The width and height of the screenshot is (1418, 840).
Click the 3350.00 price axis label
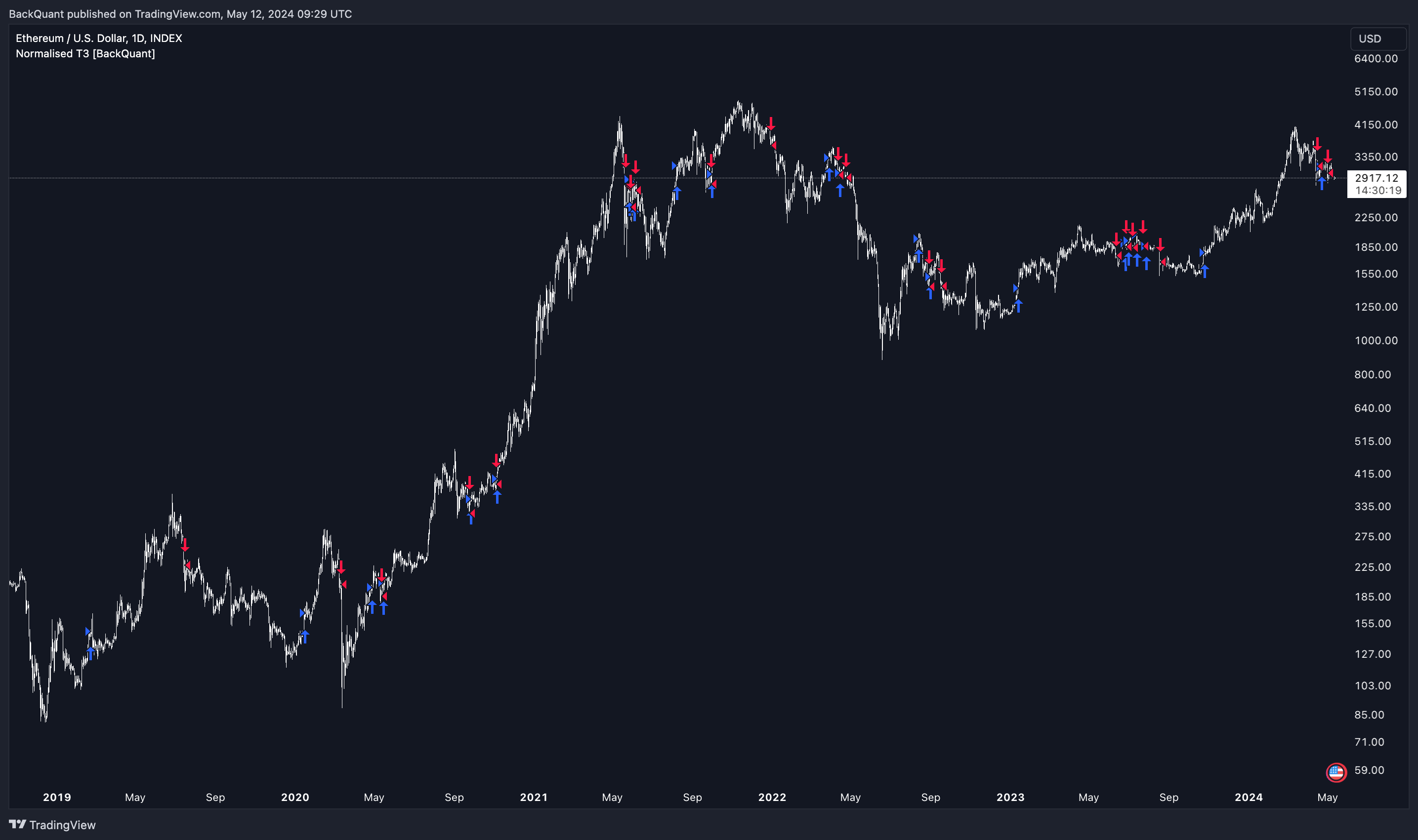coord(1376,157)
